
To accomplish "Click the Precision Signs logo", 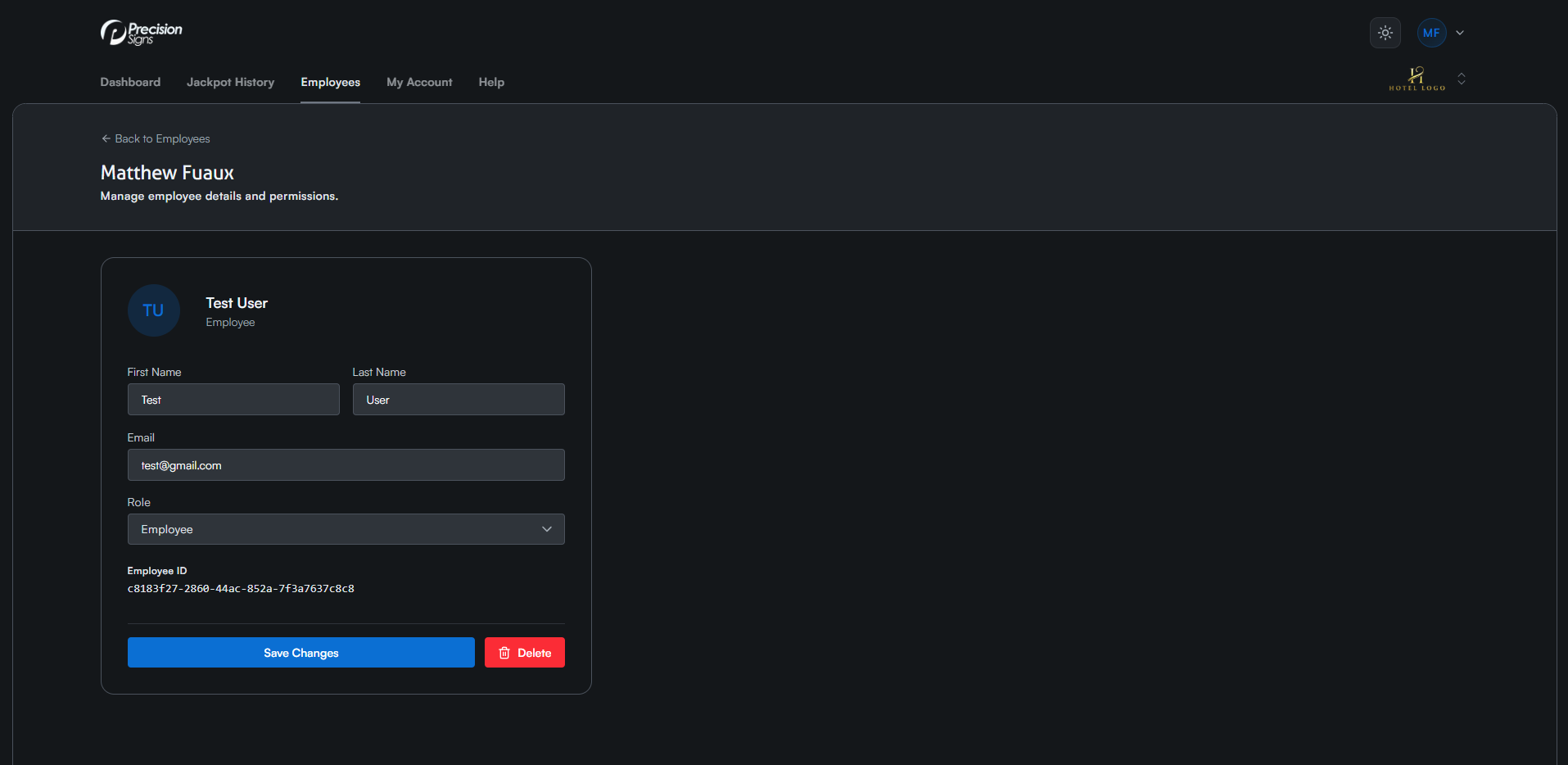I will [x=141, y=33].
